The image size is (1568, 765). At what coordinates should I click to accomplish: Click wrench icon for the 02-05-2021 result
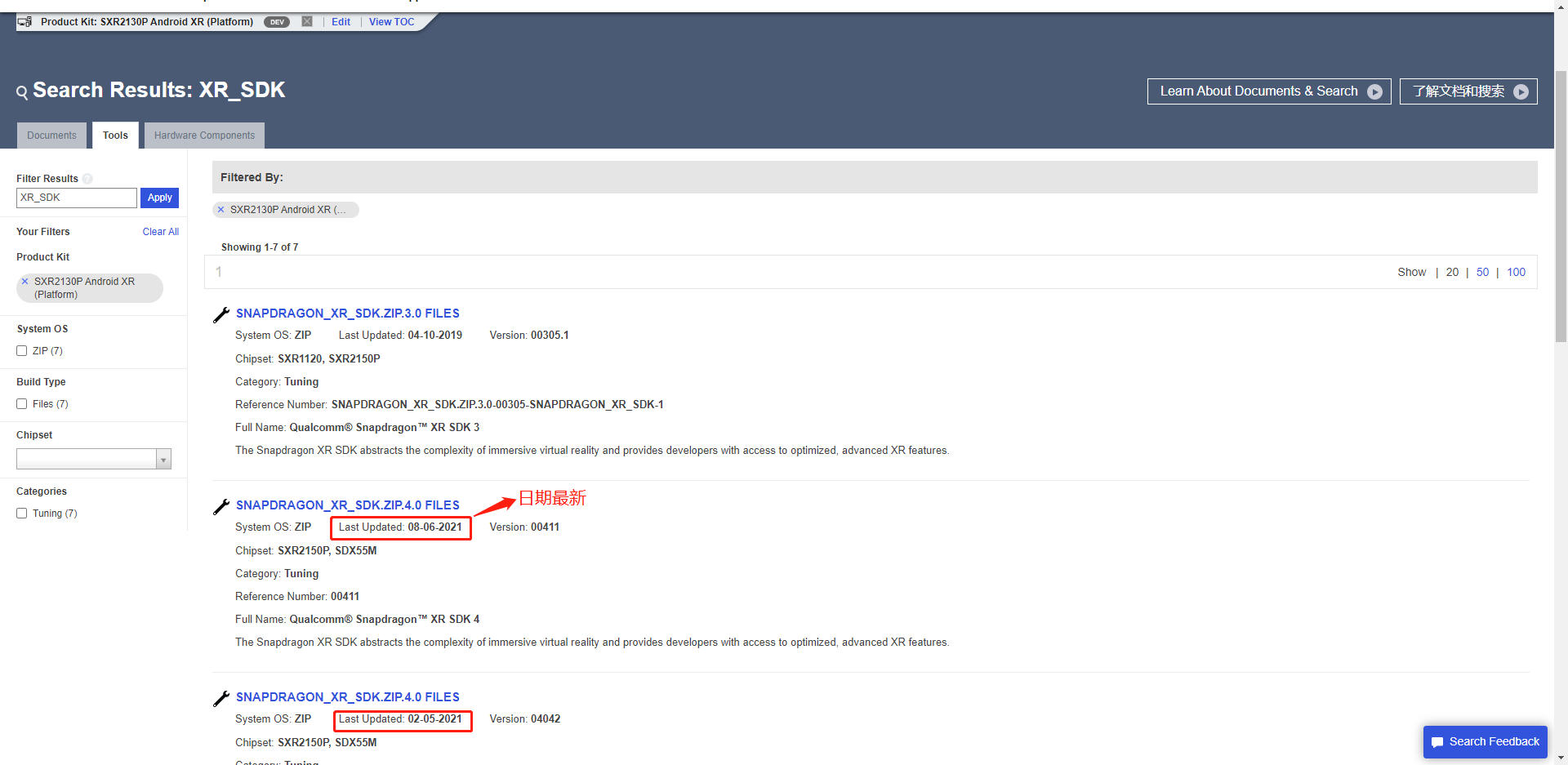click(x=221, y=698)
